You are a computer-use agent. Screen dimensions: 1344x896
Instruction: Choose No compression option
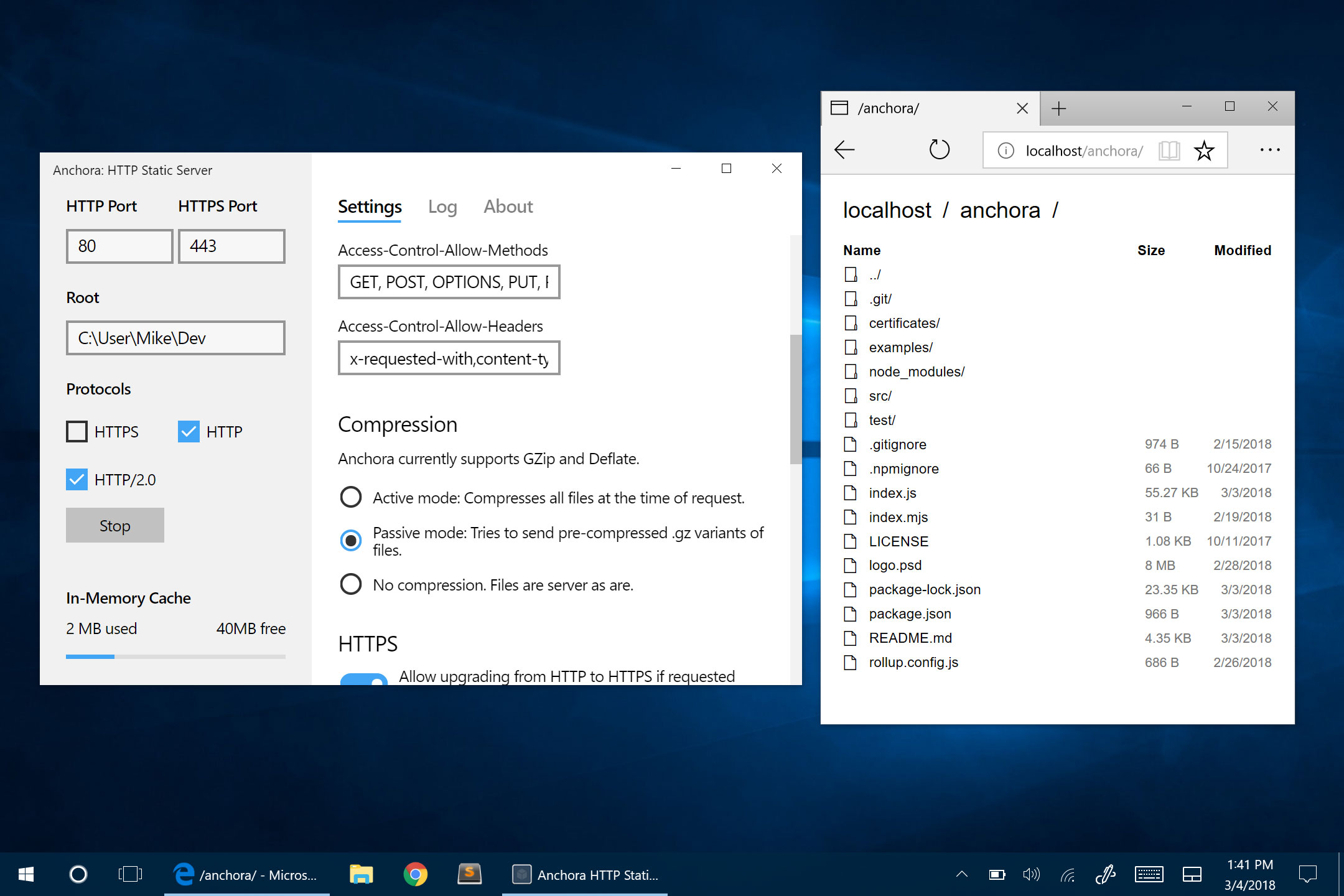pyautogui.click(x=351, y=584)
